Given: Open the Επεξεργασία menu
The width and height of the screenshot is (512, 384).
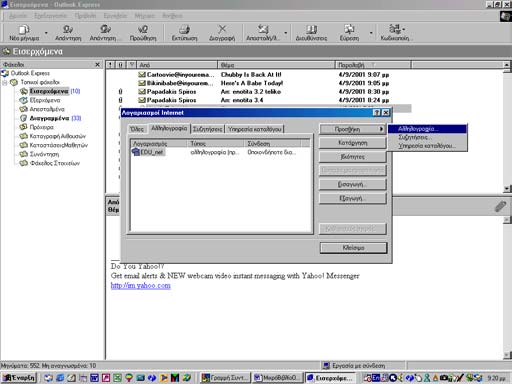Looking at the screenshot, I should click(x=50, y=16).
